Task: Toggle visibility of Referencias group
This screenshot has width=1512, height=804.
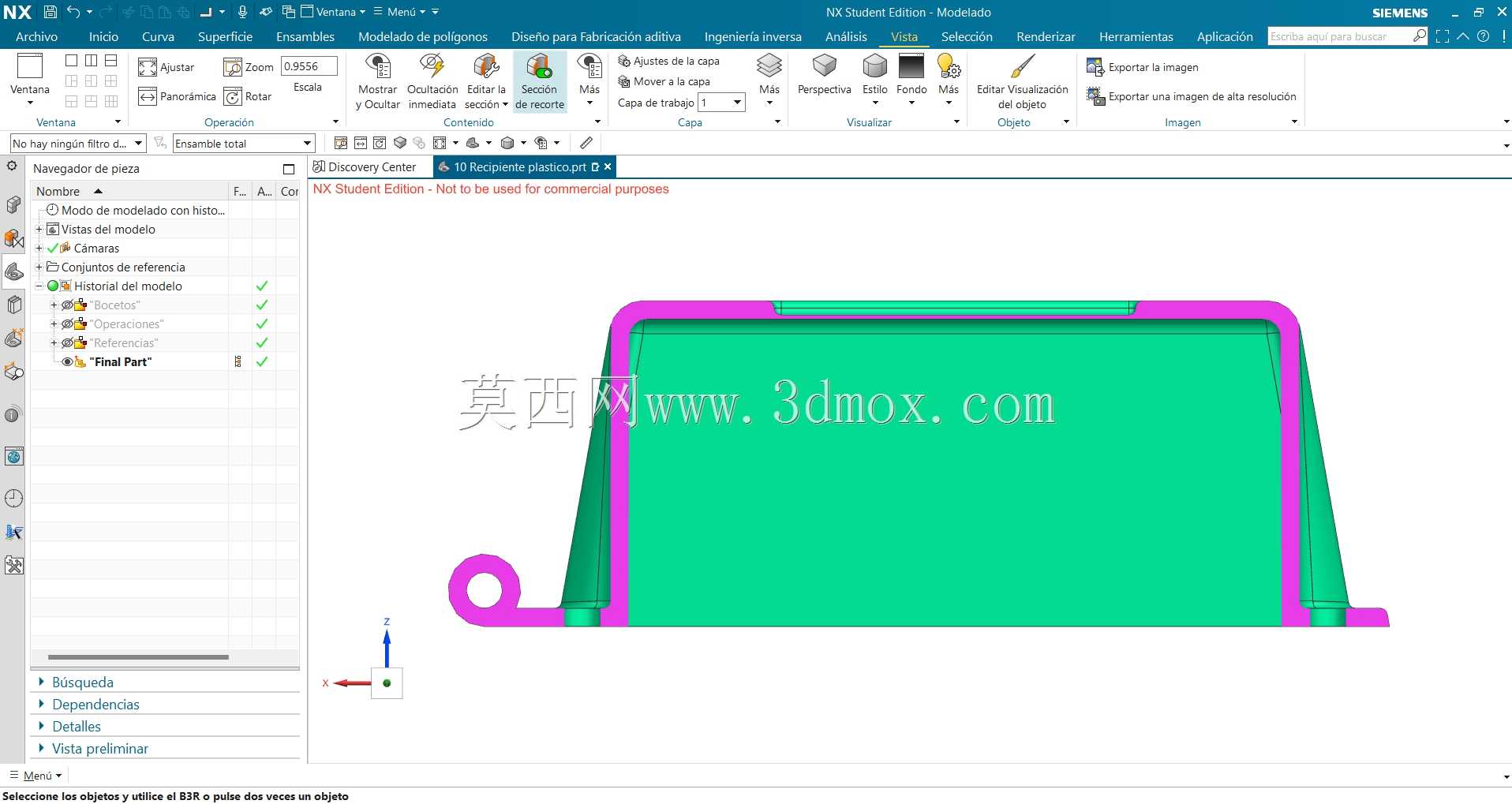Action: 68,342
